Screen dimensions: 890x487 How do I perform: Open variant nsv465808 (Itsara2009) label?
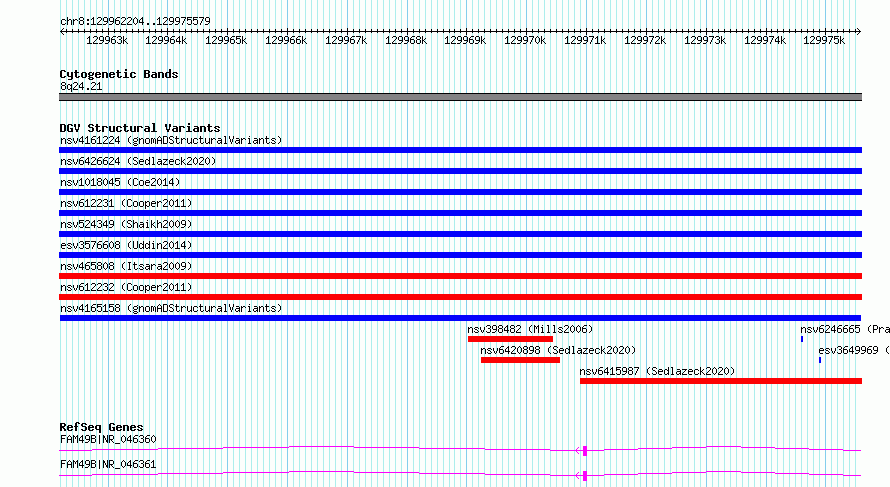pyautogui.click(x=126, y=266)
